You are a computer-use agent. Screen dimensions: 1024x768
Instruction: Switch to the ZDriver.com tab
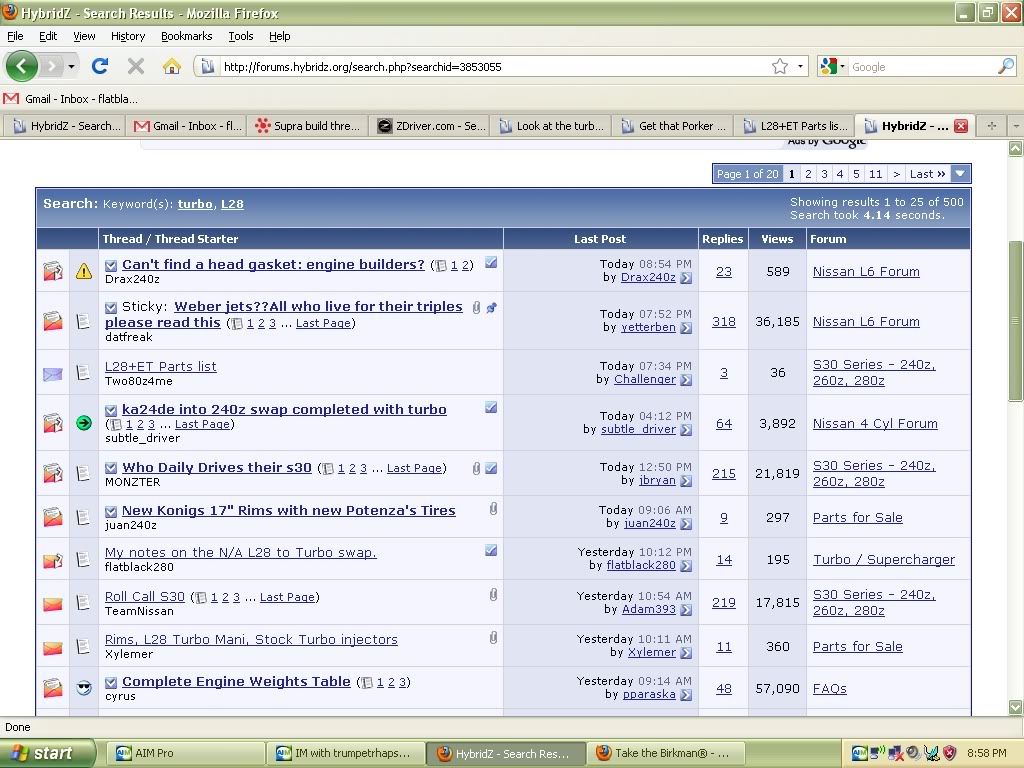pyautogui.click(x=432, y=126)
